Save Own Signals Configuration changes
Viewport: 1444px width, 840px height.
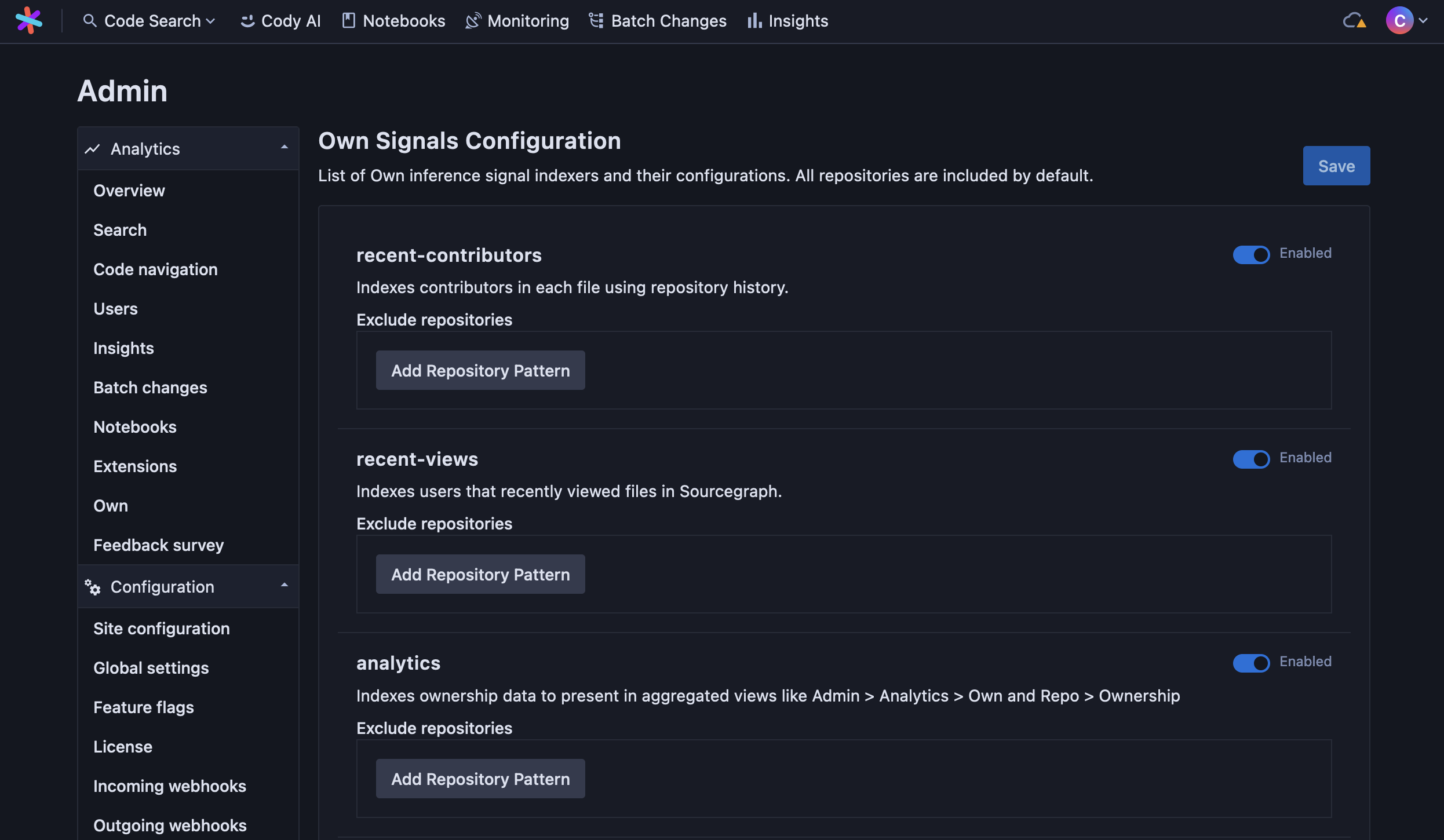(1337, 165)
